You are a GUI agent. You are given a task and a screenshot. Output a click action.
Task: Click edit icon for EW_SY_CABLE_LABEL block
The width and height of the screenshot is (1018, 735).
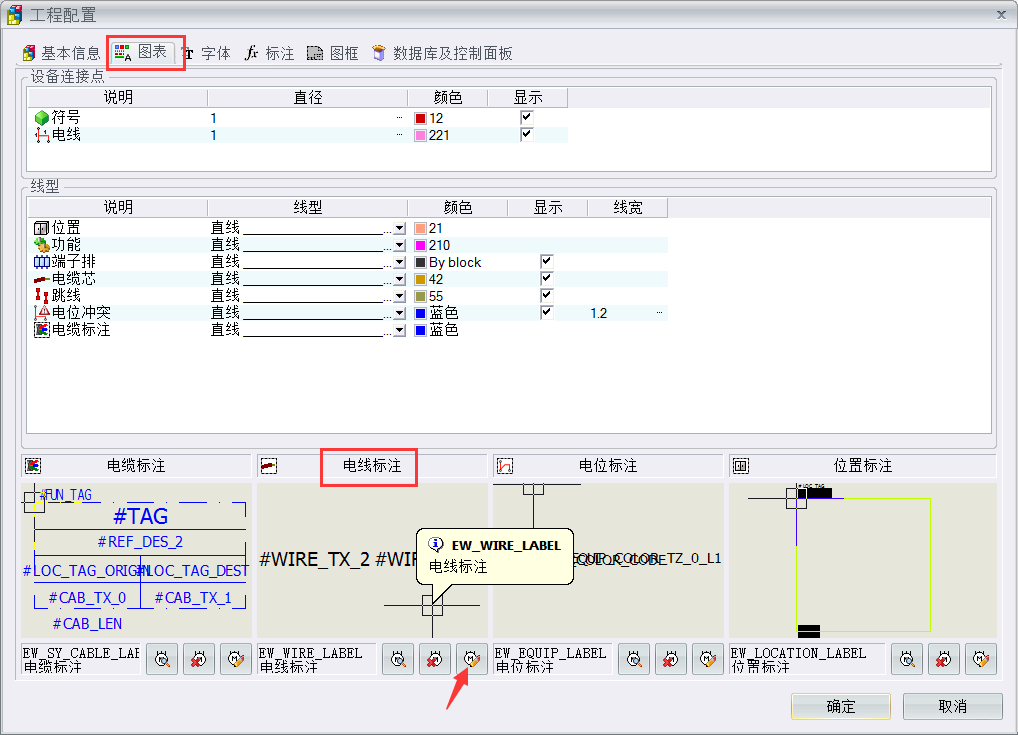click(236, 659)
